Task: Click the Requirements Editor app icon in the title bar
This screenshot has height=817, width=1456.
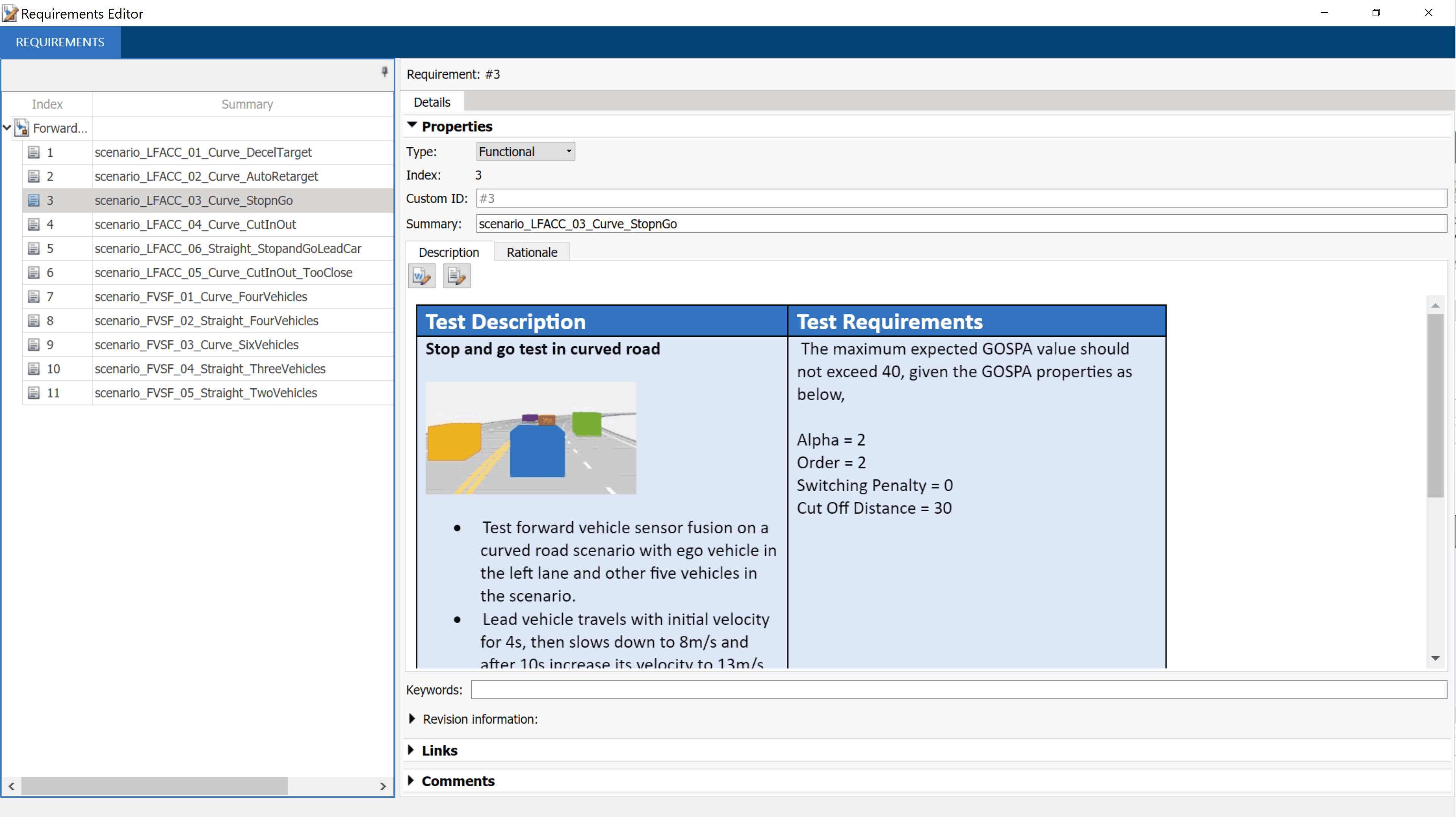Action: [9, 13]
